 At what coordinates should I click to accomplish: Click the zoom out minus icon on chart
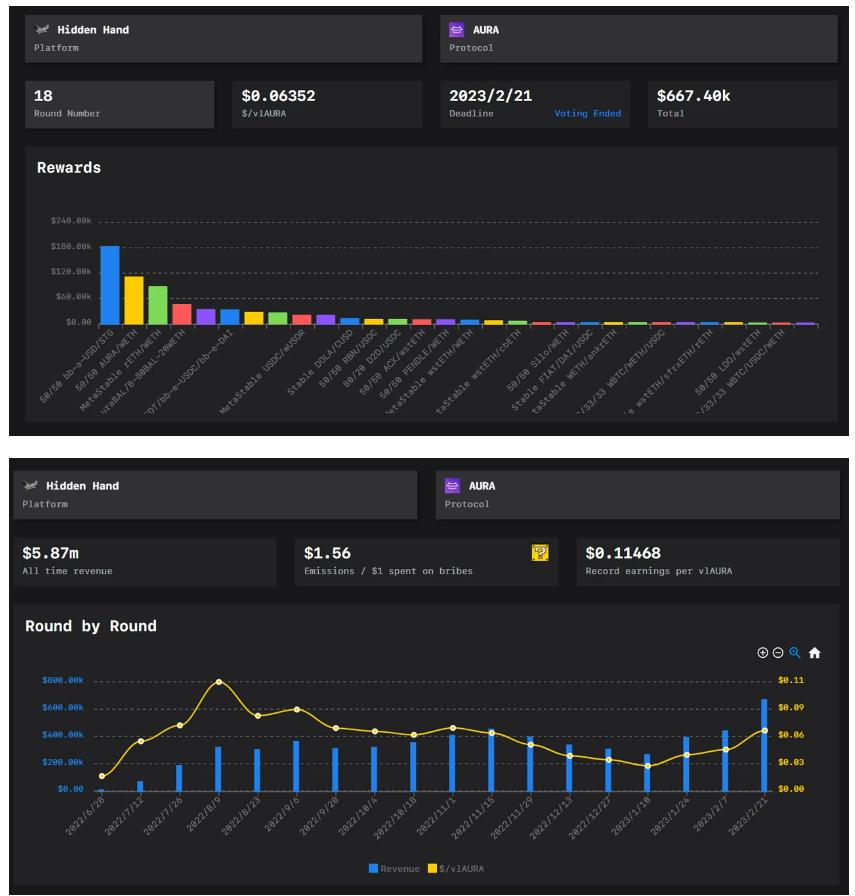point(779,653)
